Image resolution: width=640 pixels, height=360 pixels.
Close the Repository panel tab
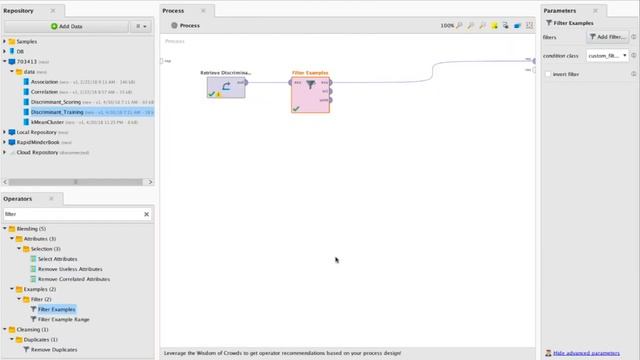(53, 11)
